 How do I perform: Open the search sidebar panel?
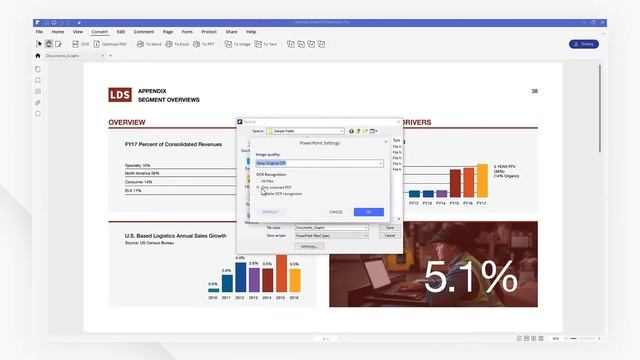pos(38,113)
